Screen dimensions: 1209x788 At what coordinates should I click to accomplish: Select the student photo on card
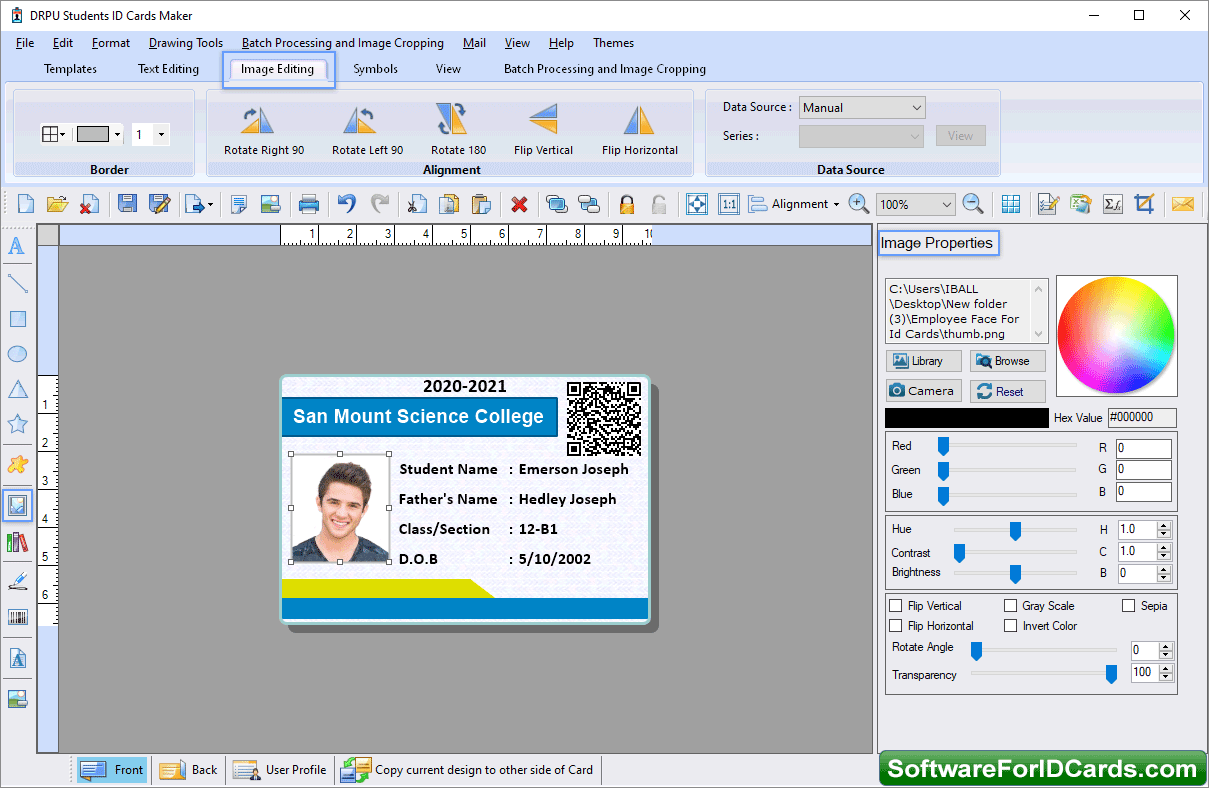pyautogui.click(x=340, y=508)
